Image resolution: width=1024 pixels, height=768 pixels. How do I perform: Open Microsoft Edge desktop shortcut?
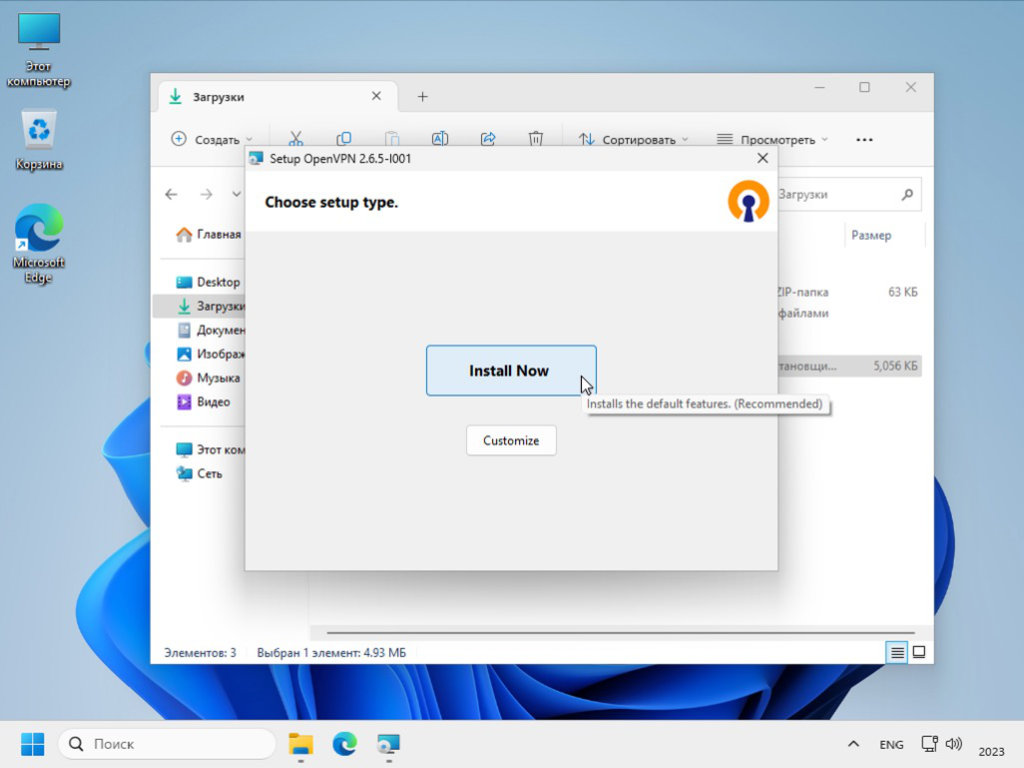coord(39,243)
